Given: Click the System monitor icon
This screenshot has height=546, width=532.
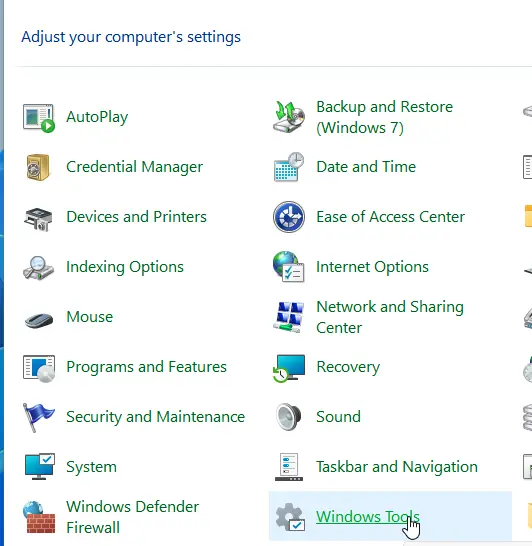Looking at the screenshot, I should pos(40,466).
